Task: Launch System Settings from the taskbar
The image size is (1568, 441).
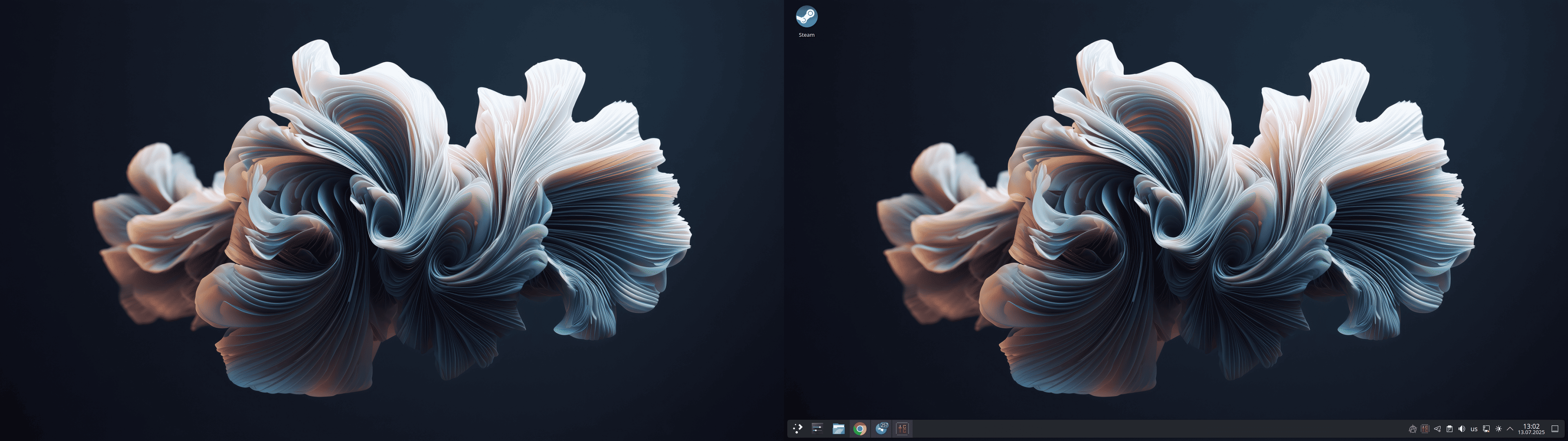Action: click(817, 428)
